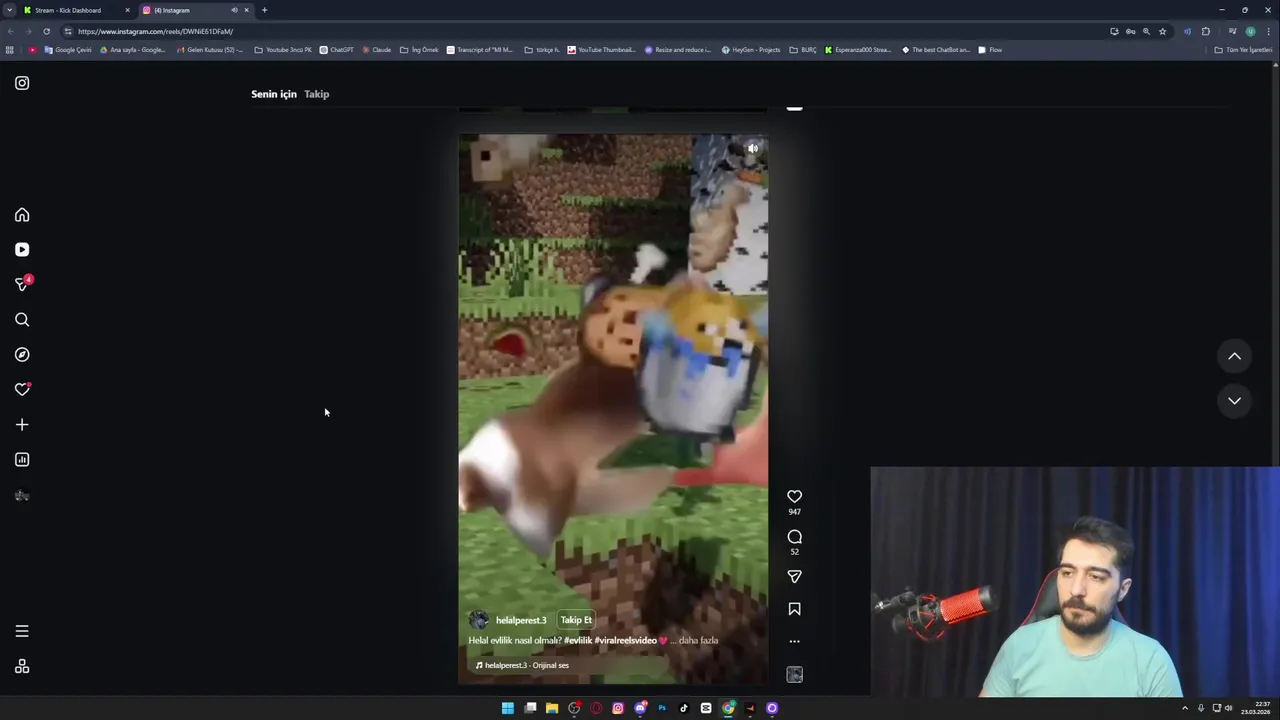Open the browser extensions puzzle icon
The image size is (1280, 720).
pos(1205,31)
